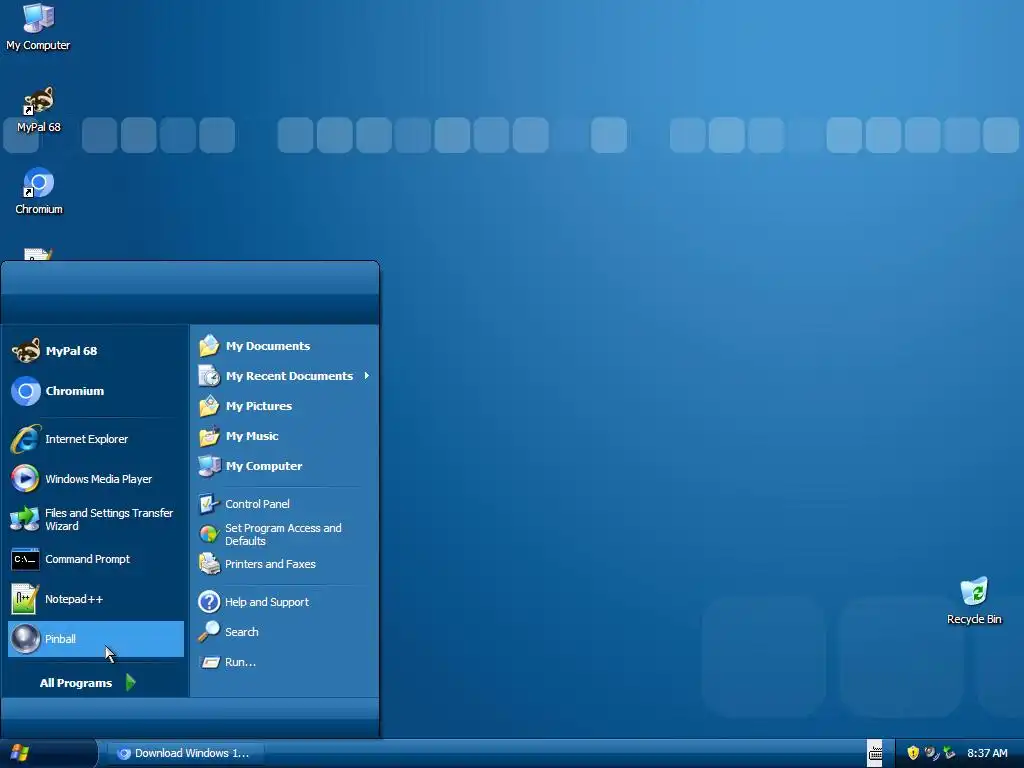Image resolution: width=1024 pixels, height=768 pixels.
Task: Open My Pictures folder
Action: tap(284, 406)
